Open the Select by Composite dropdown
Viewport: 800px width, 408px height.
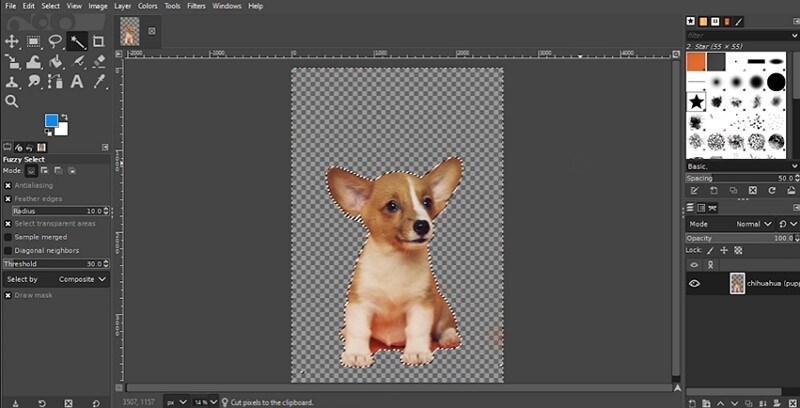(56, 279)
